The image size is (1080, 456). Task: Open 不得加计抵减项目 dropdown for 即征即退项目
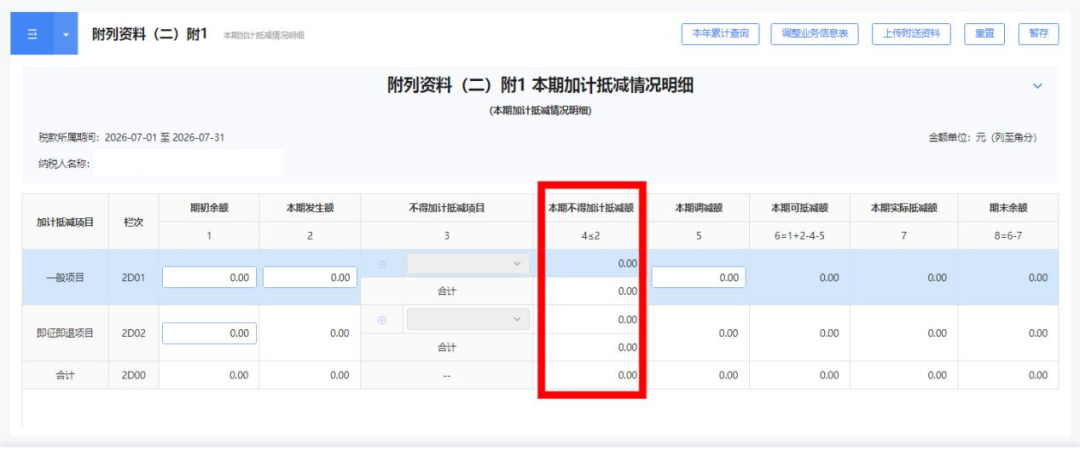(468, 320)
